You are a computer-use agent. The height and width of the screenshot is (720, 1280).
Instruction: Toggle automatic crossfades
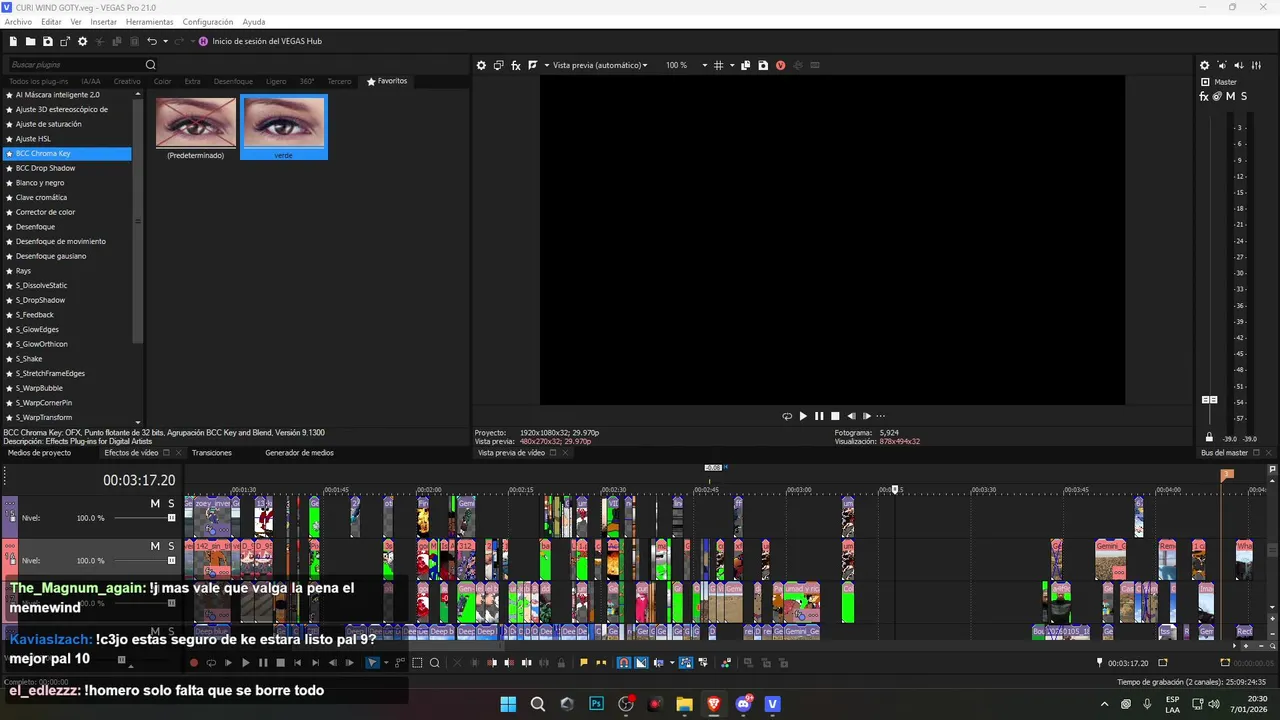641,662
